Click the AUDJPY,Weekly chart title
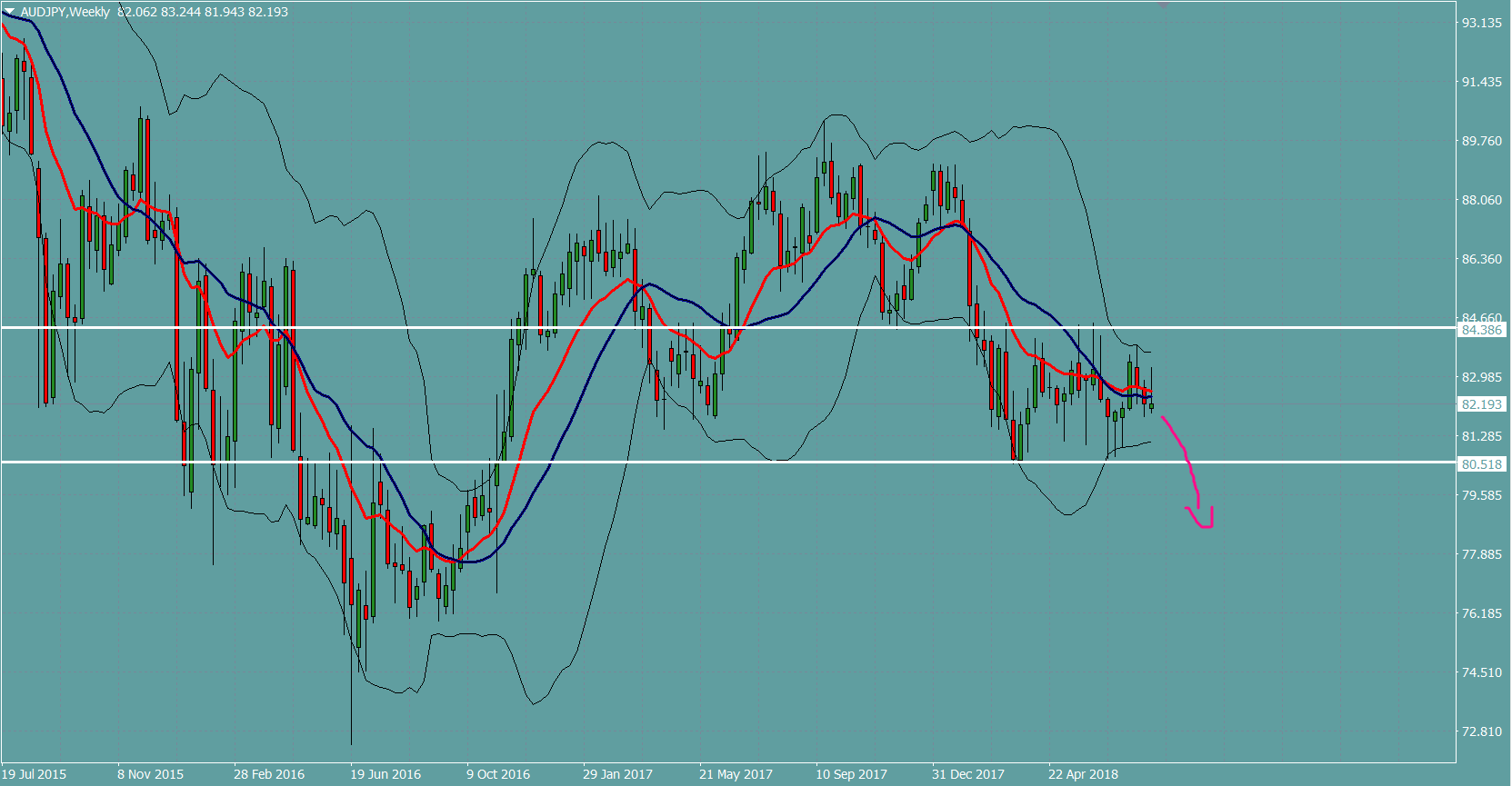The width and height of the screenshot is (1512, 786). tap(65, 12)
